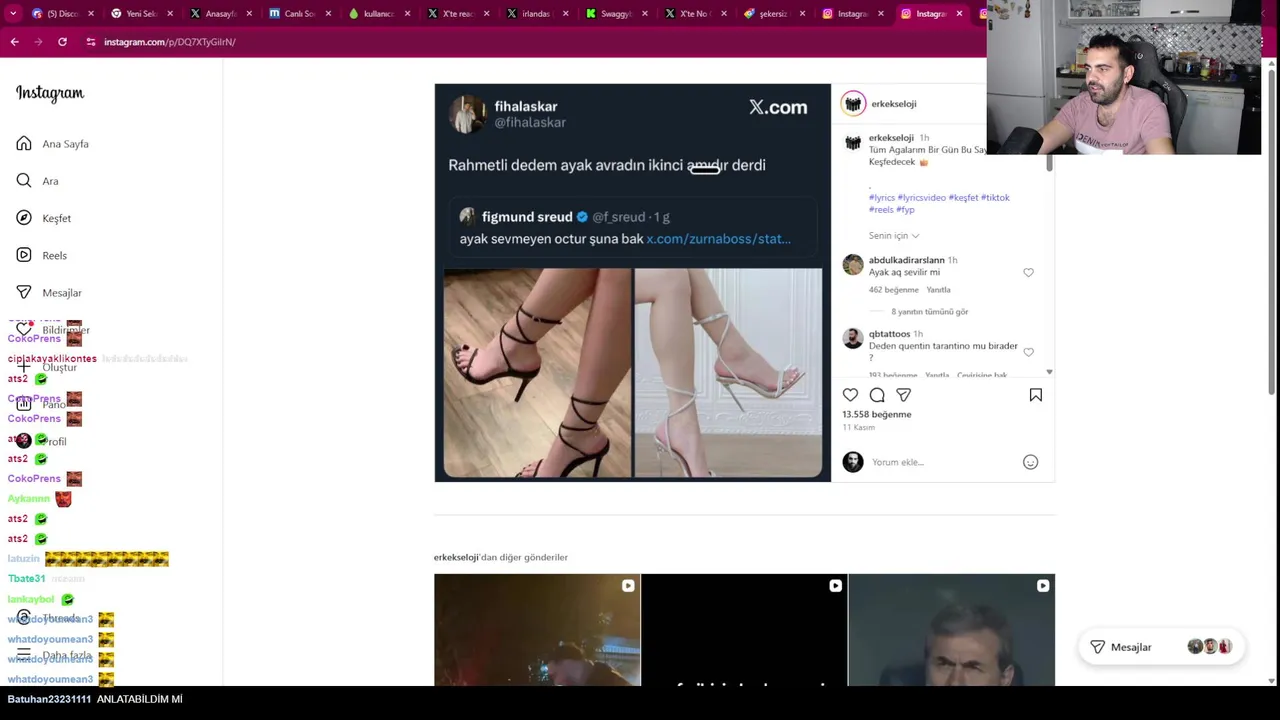Image resolution: width=1280 pixels, height=720 pixels.
Task: Click the post image
Action: tap(632, 283)
